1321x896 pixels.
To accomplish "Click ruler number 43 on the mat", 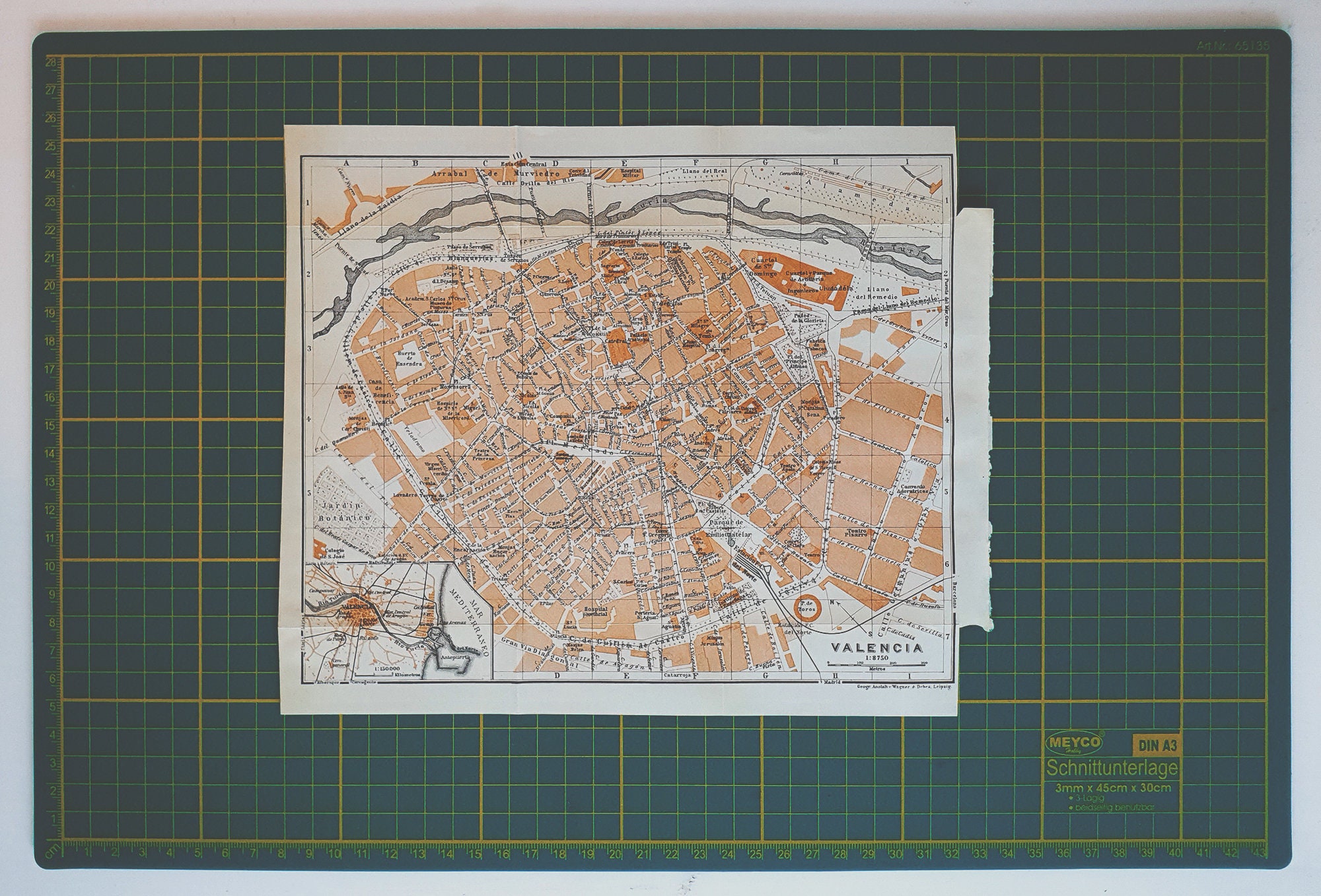I will tap(1259, 854).
